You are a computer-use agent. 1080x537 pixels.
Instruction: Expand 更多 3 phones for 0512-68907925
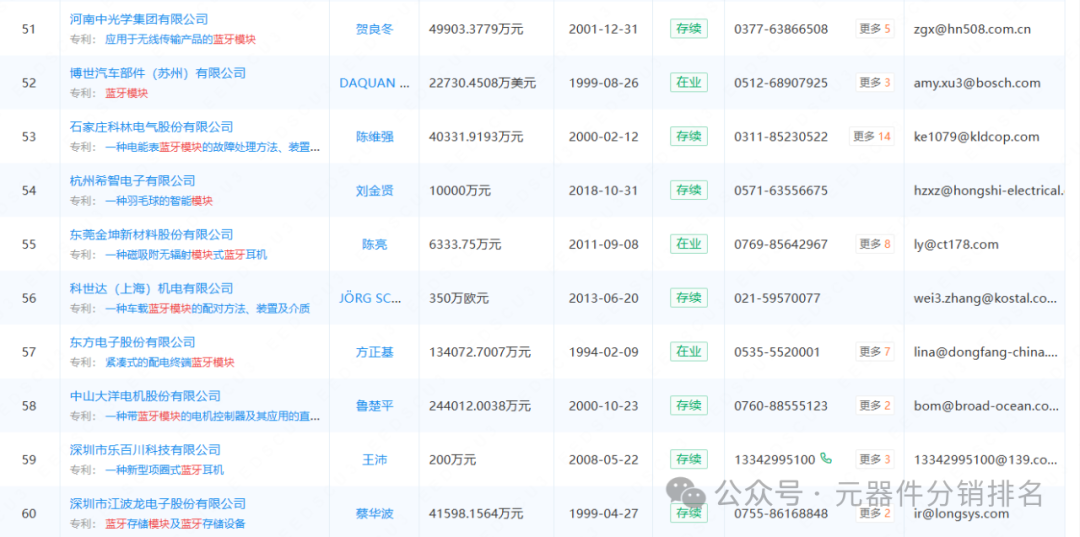(x=875, y=83)
